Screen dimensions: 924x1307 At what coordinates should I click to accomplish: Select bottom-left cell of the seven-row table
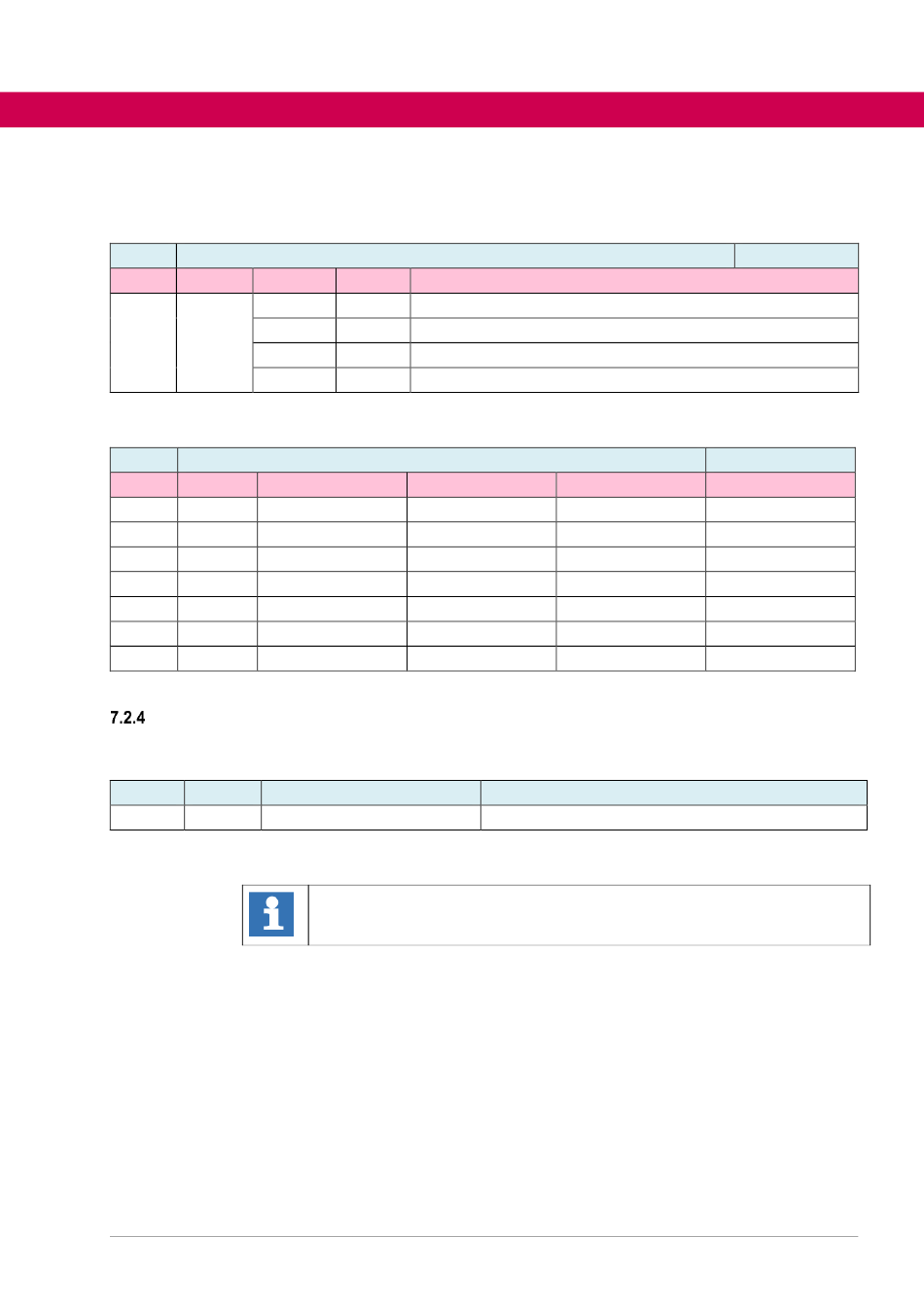click(144, 658)
